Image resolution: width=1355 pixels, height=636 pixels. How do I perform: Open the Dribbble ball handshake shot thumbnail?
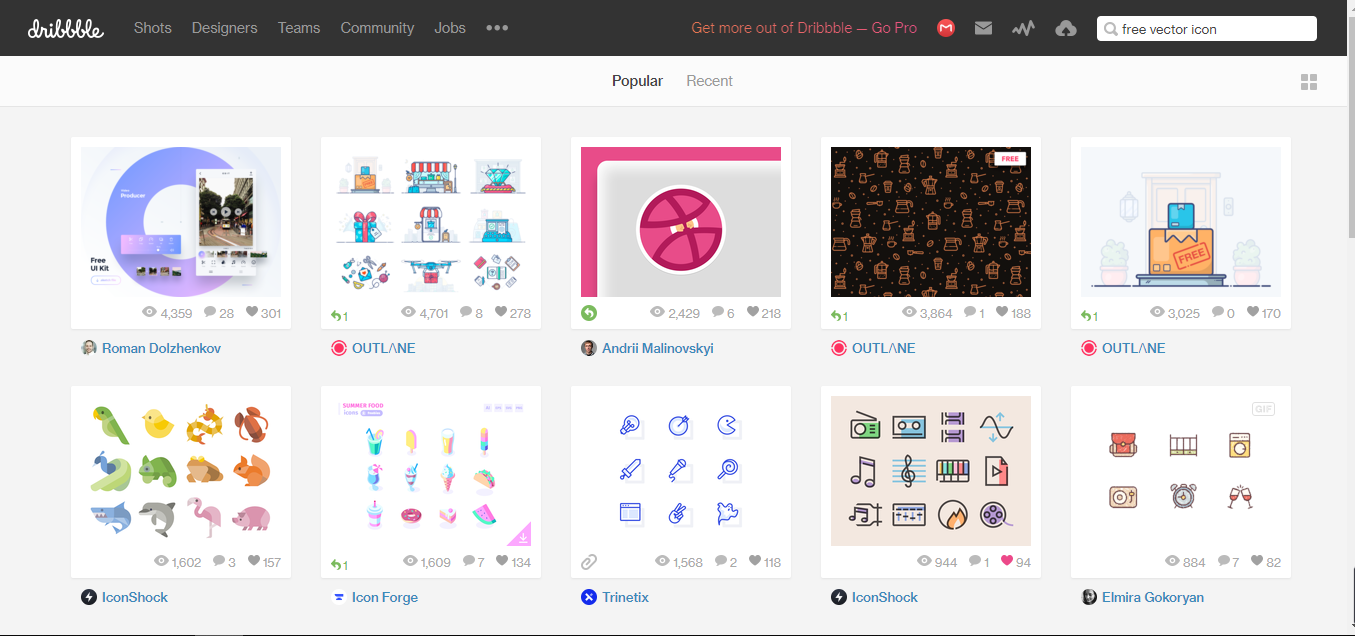(x=681, y=222)
